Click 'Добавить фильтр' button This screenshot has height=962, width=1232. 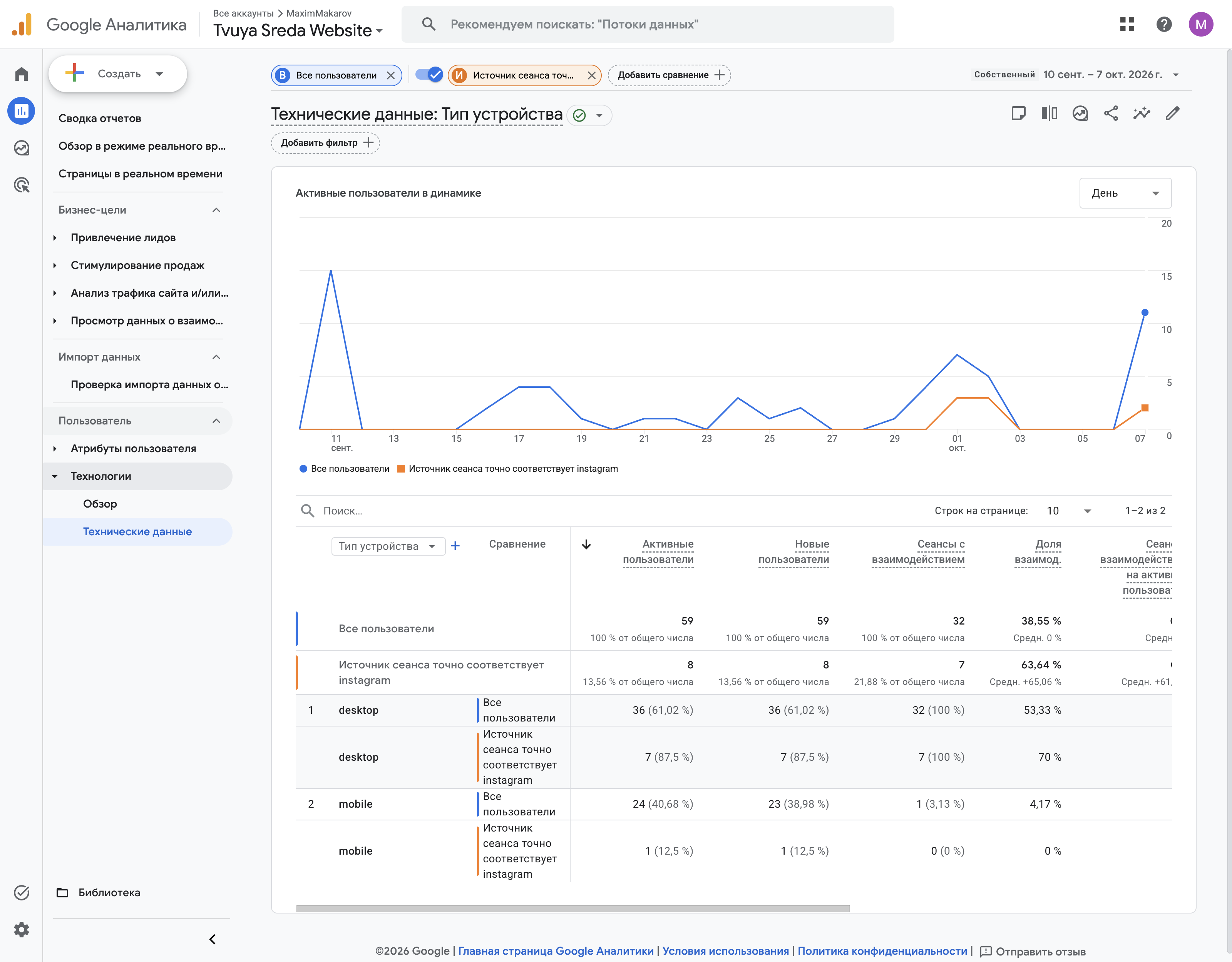[325, 143]
